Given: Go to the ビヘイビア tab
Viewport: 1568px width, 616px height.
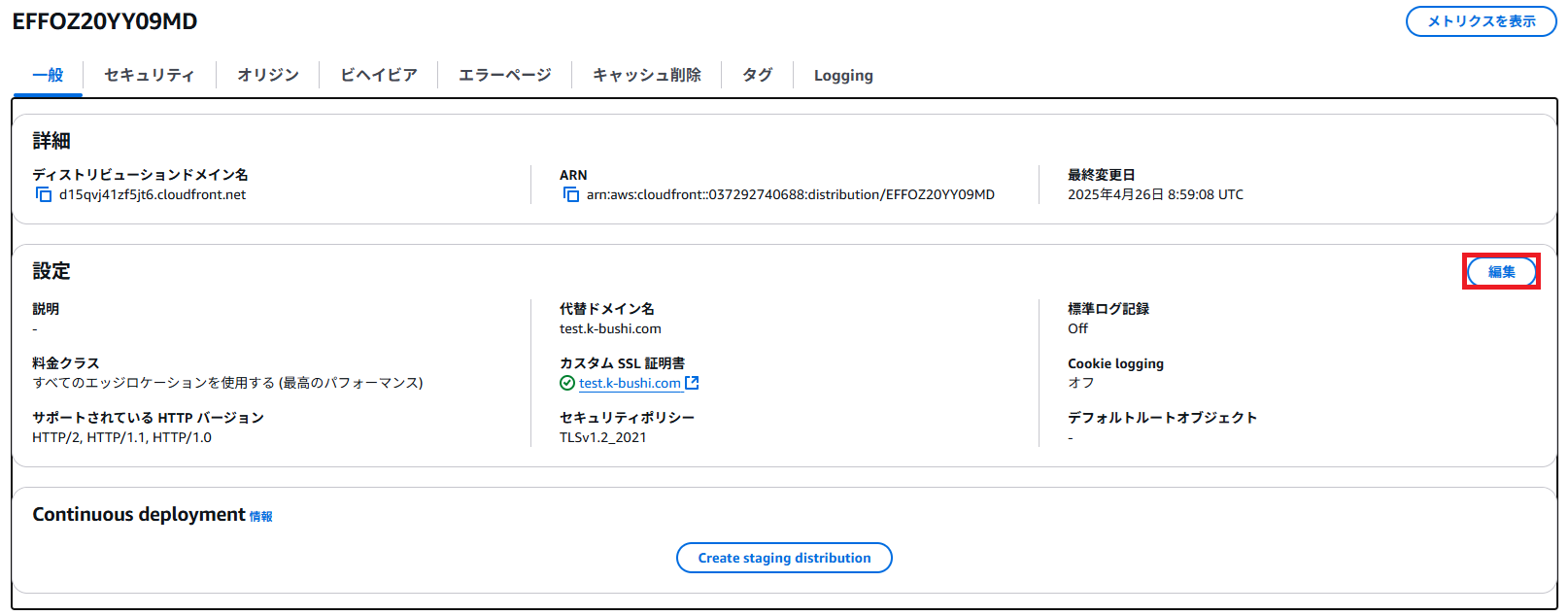Looking at the screenshot, I should pyautogui.click(x=379, y=75).
